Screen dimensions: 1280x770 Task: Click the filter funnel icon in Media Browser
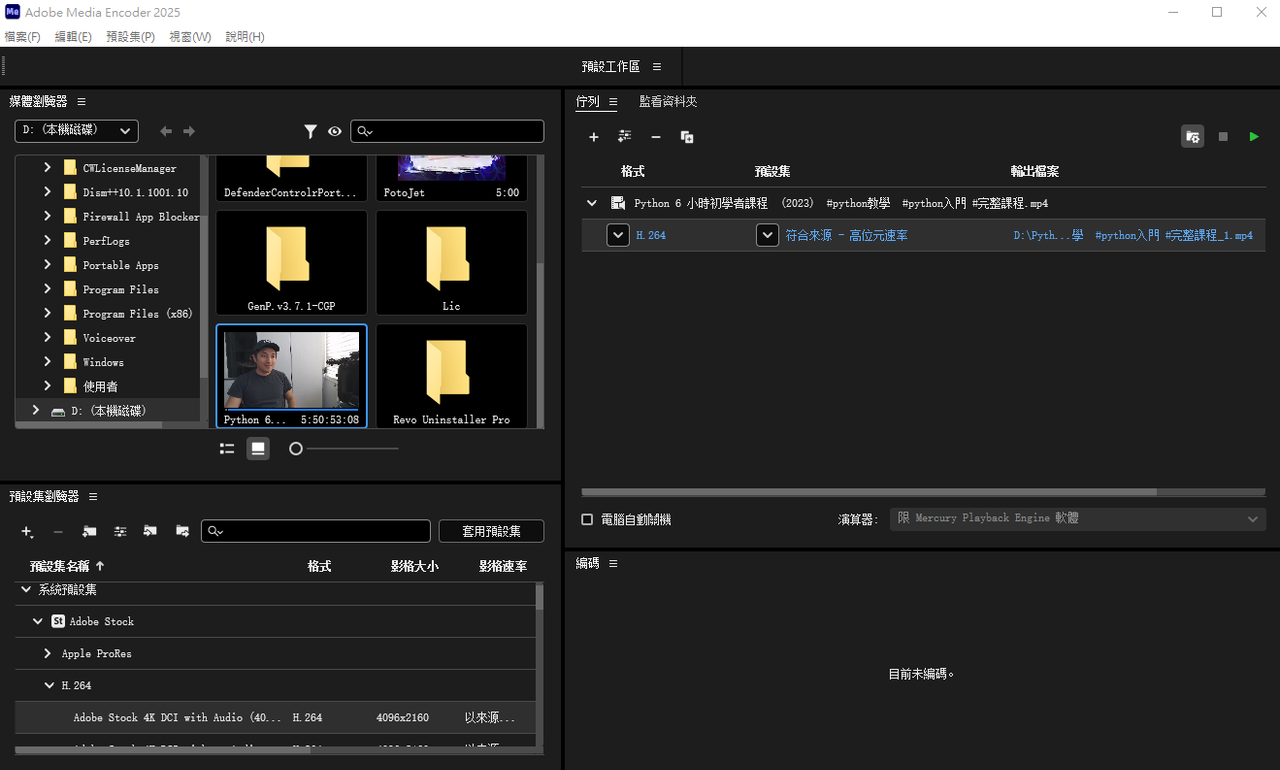click(311, 131)
